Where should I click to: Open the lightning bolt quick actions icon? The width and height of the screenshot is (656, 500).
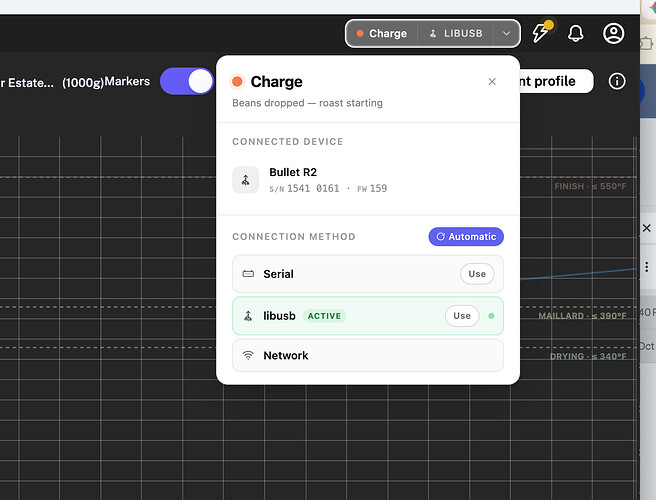click(x=541, y=32)
